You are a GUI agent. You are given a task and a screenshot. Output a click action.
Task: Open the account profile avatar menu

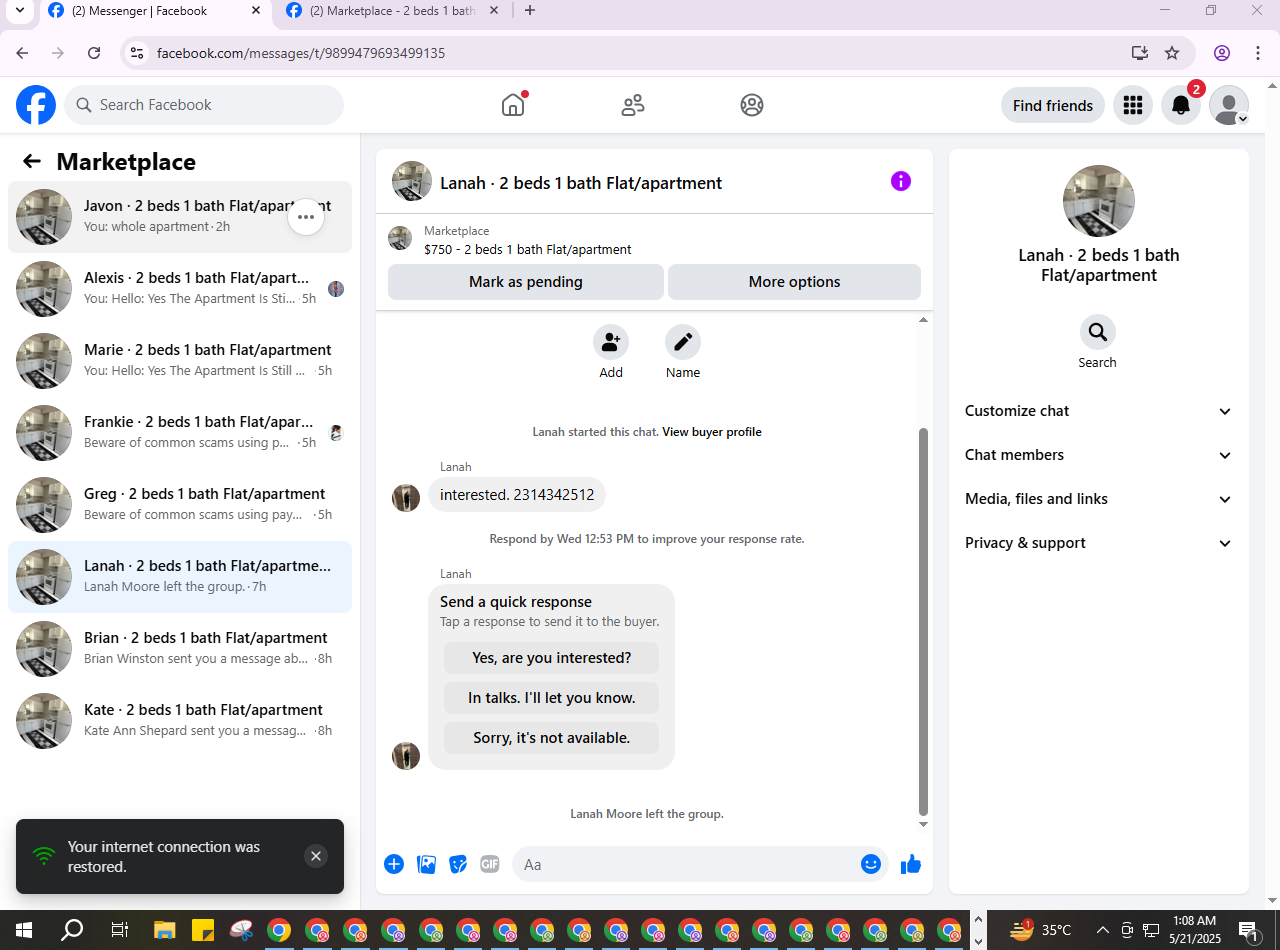pyautogui.click(x=1229, y=105)
